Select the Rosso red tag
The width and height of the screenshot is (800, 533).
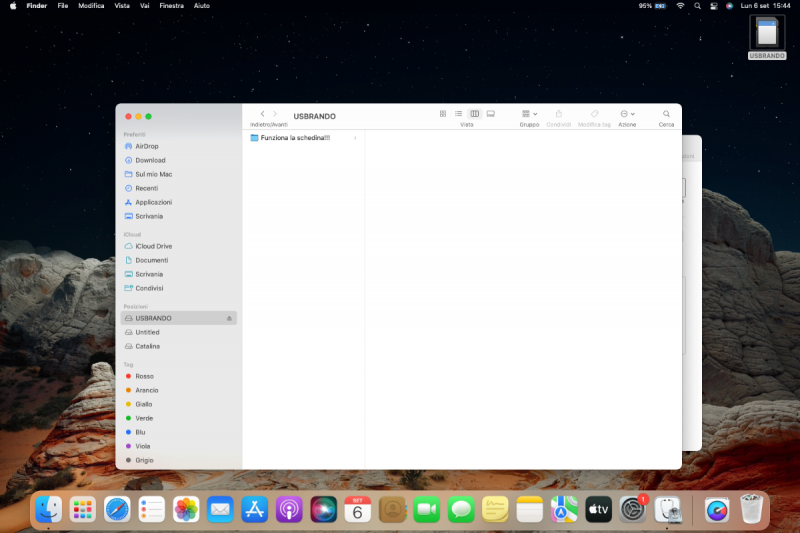point(144,376)
